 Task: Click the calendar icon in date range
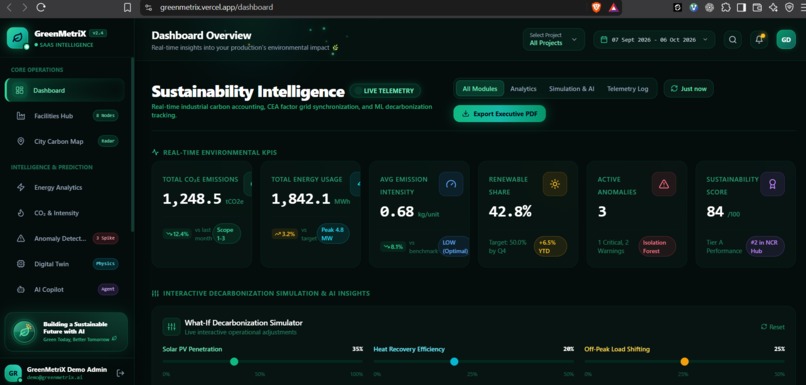[603, 40]
